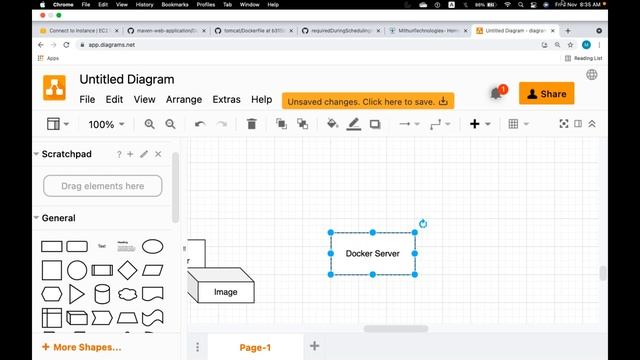Open the connection arrow style dropdown

click(x=409, y=124)
